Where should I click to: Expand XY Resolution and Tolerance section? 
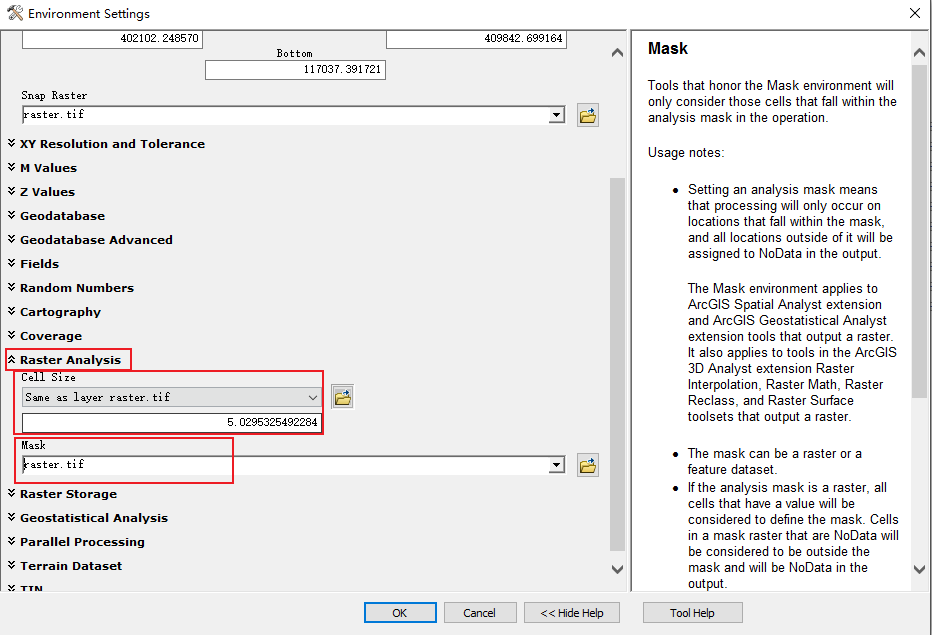click(x=11, y=143)
